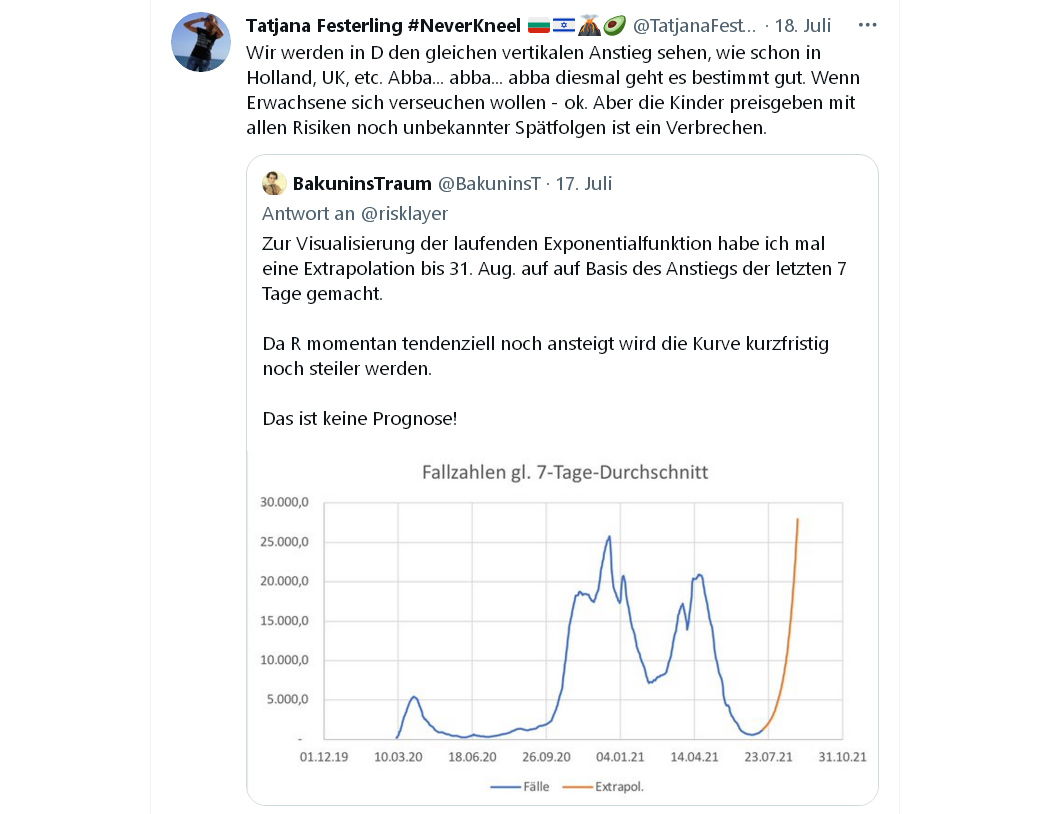
Task: Click the volcano emoji in name
Action: tap(589, 25)
